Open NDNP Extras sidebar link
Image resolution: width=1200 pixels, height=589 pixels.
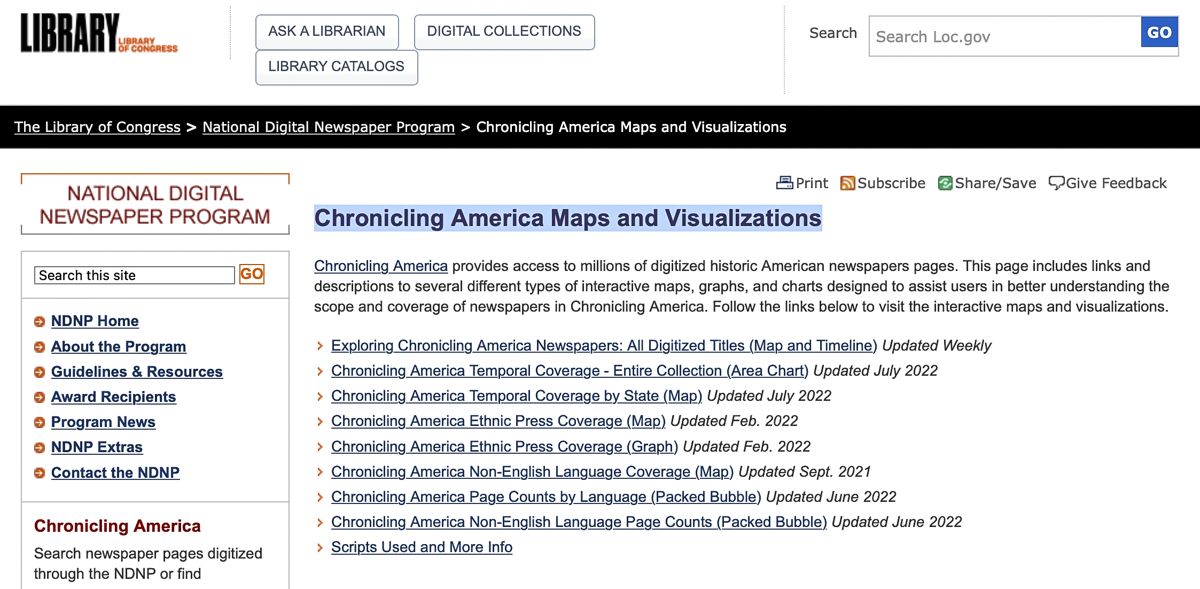pos(97,447)
